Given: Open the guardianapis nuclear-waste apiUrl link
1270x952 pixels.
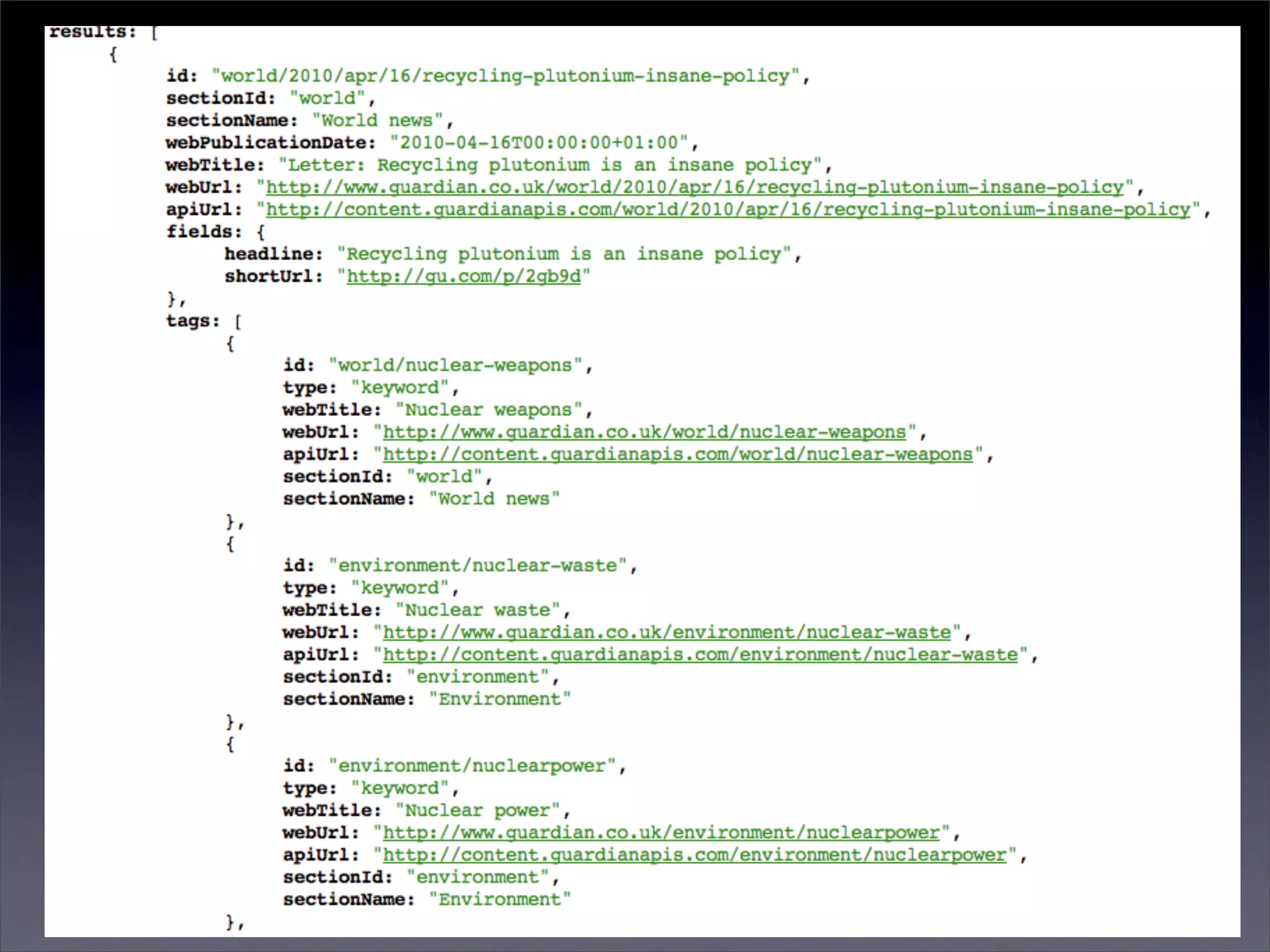Looking at the screenshot, I should coord(700,654).
